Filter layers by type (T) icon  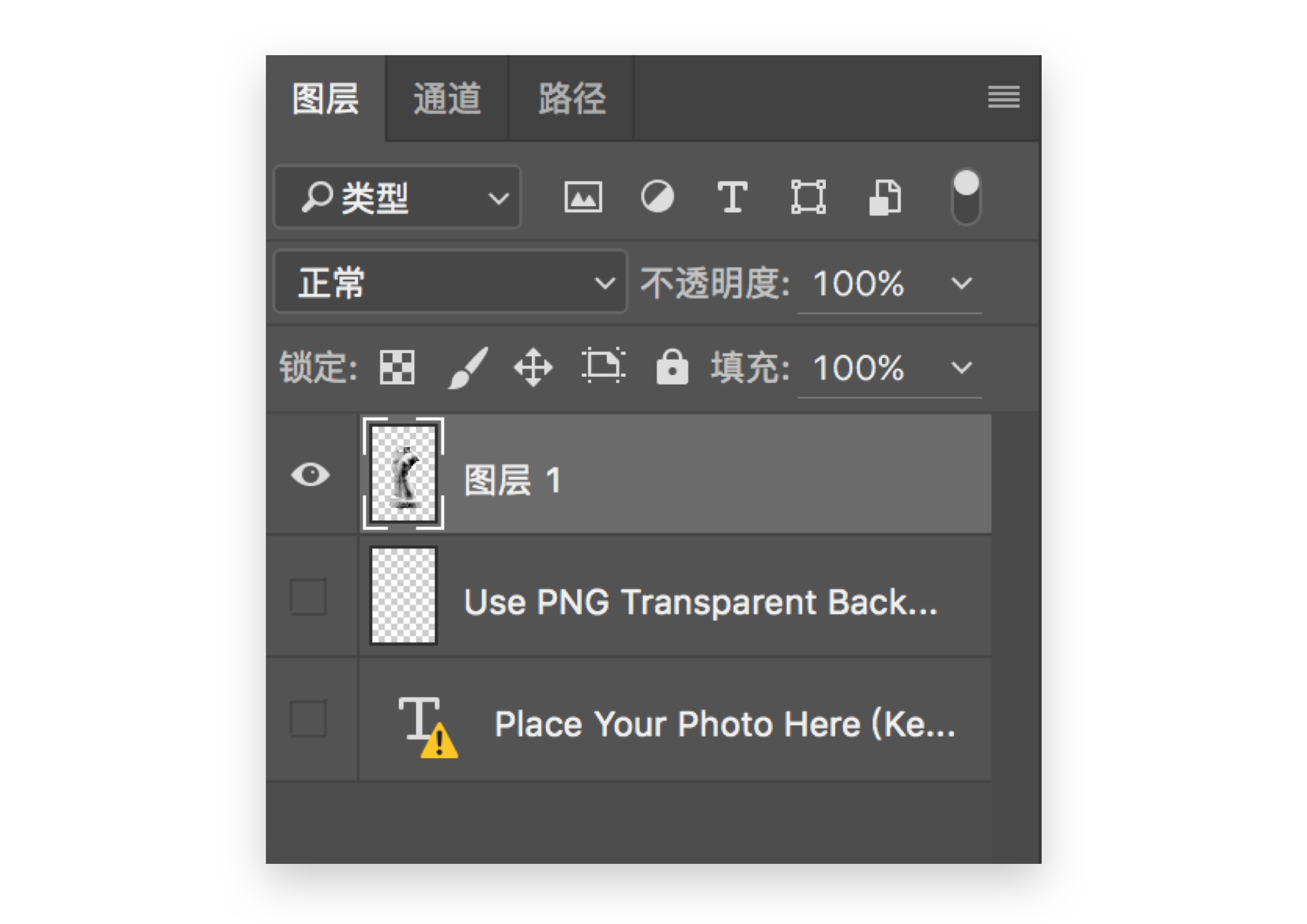[732, 197]
